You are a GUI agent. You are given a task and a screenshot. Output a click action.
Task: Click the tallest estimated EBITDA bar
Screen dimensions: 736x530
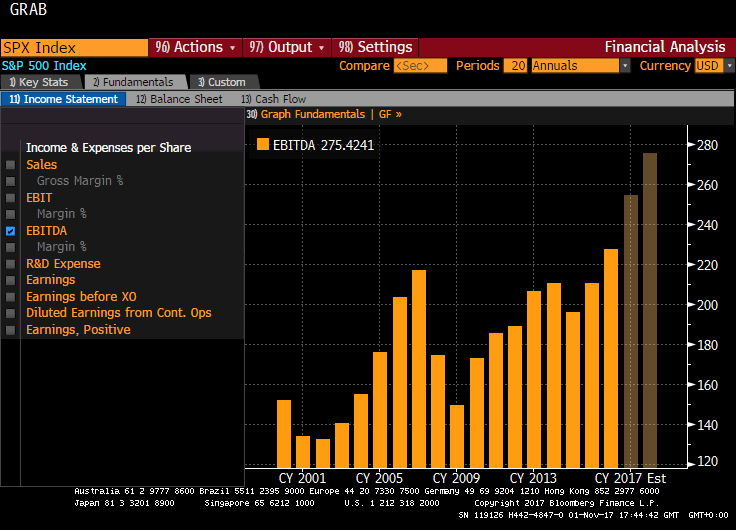point(650,310)
